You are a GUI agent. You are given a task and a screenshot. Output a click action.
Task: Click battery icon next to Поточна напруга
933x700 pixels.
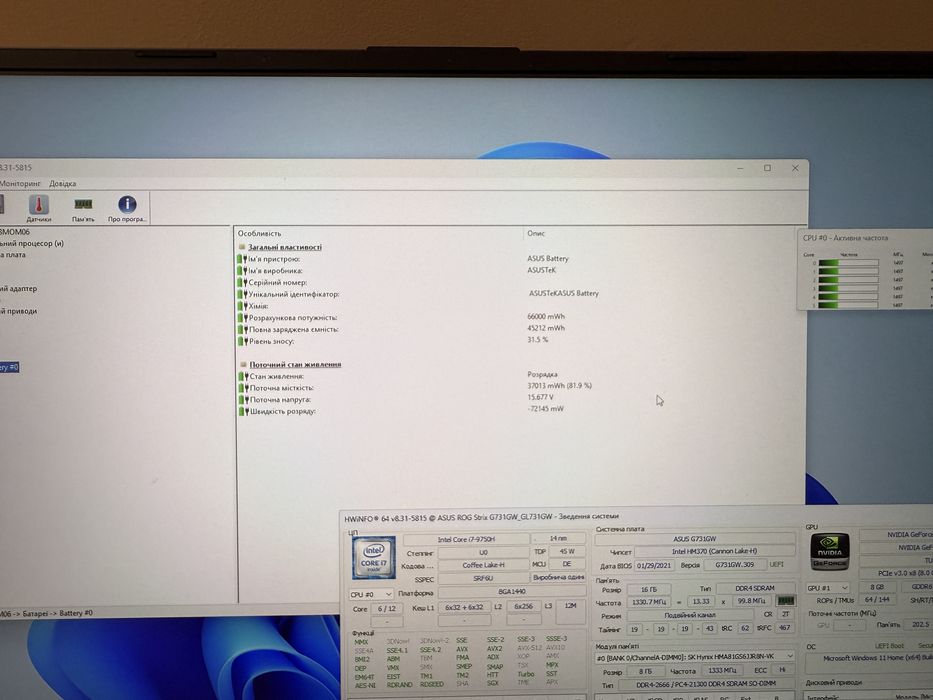243,399
